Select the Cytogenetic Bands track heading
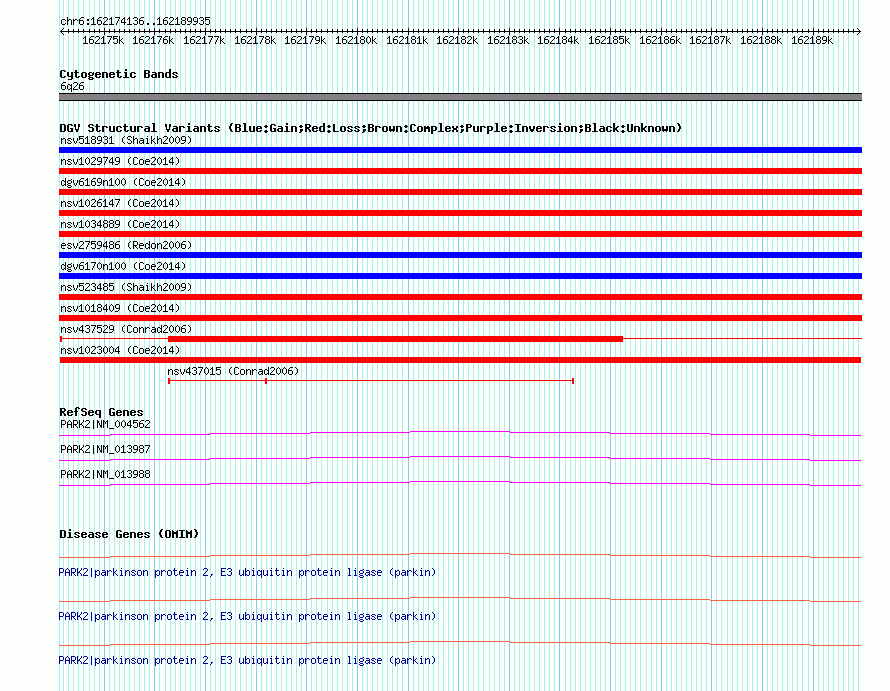Viewport: 890px width, 691px height. [x=119, y=74]
